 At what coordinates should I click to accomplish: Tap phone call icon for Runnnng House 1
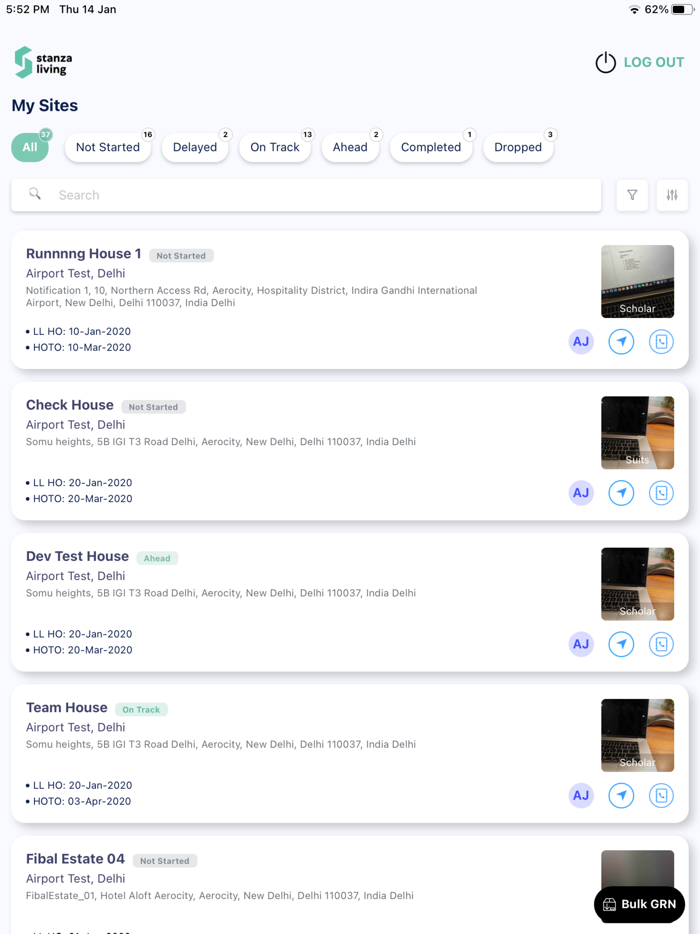tap(661, 342)
